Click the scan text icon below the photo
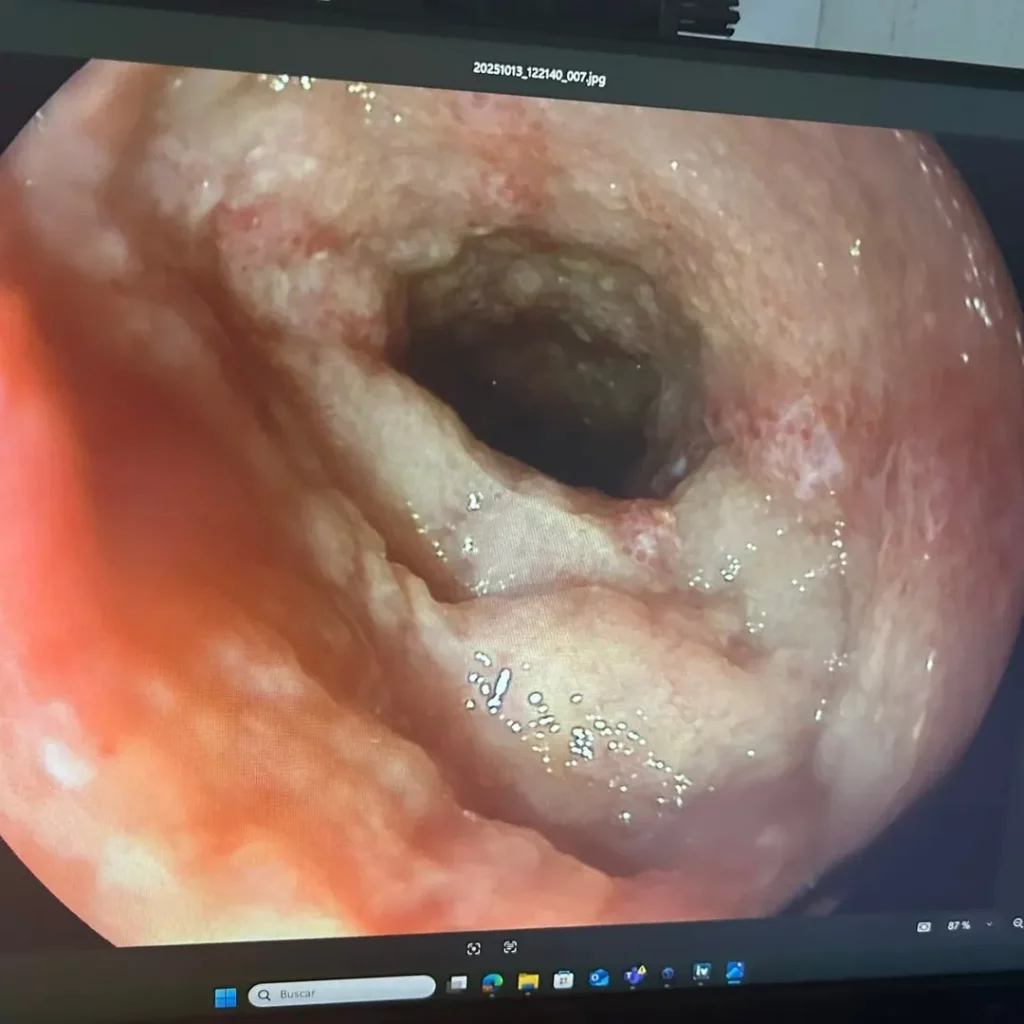The width and height of the screenshot is (1024, 1024). tap(510, 947)
